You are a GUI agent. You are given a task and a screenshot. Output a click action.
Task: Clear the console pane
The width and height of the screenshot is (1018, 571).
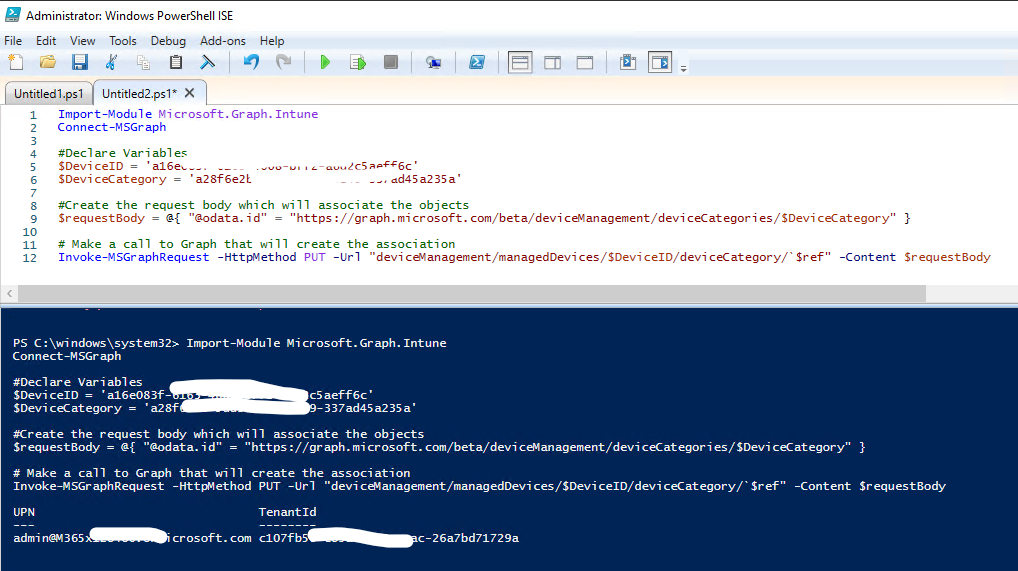(x=208, y=62)
